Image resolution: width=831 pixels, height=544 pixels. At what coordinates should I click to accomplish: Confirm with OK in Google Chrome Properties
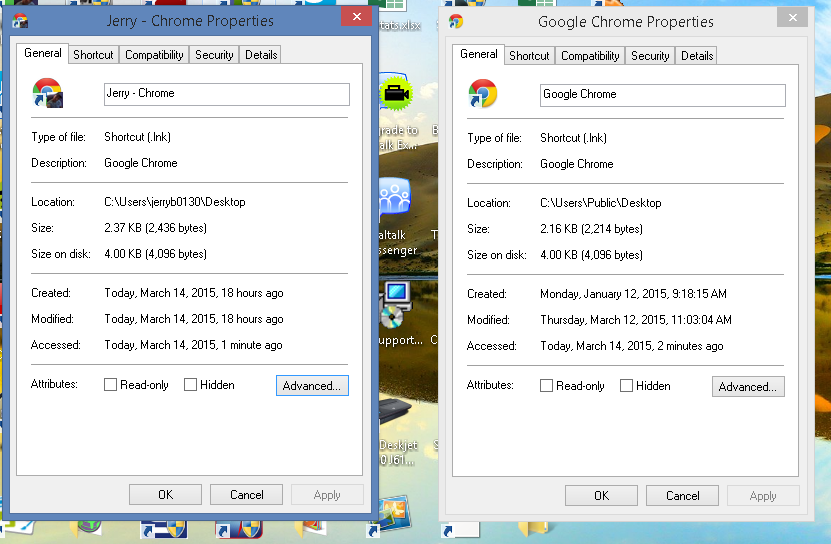(602, 496)
